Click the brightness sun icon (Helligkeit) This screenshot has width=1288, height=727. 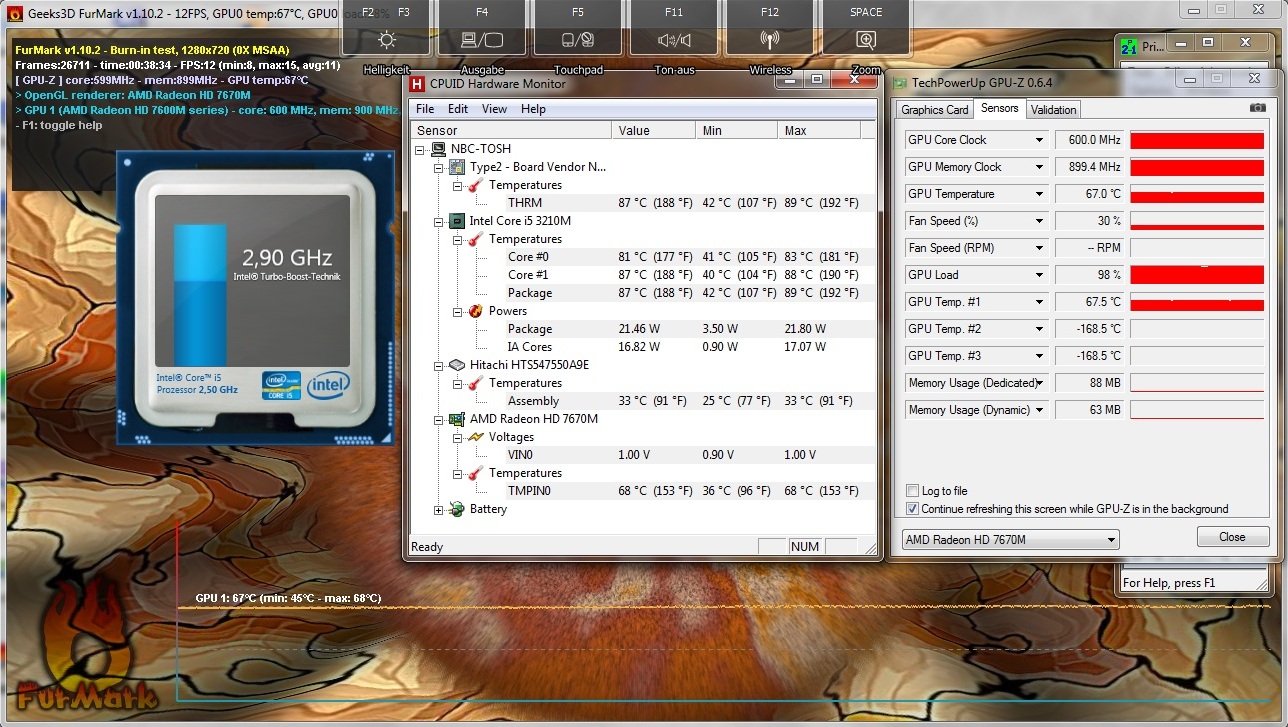point(387,40)
